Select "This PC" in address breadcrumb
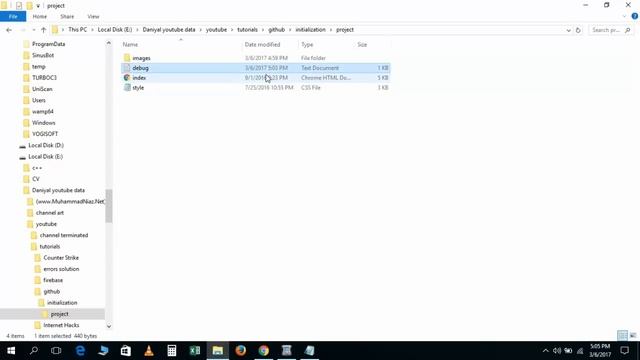Screen dimensions: 640x360 [77, 30]
